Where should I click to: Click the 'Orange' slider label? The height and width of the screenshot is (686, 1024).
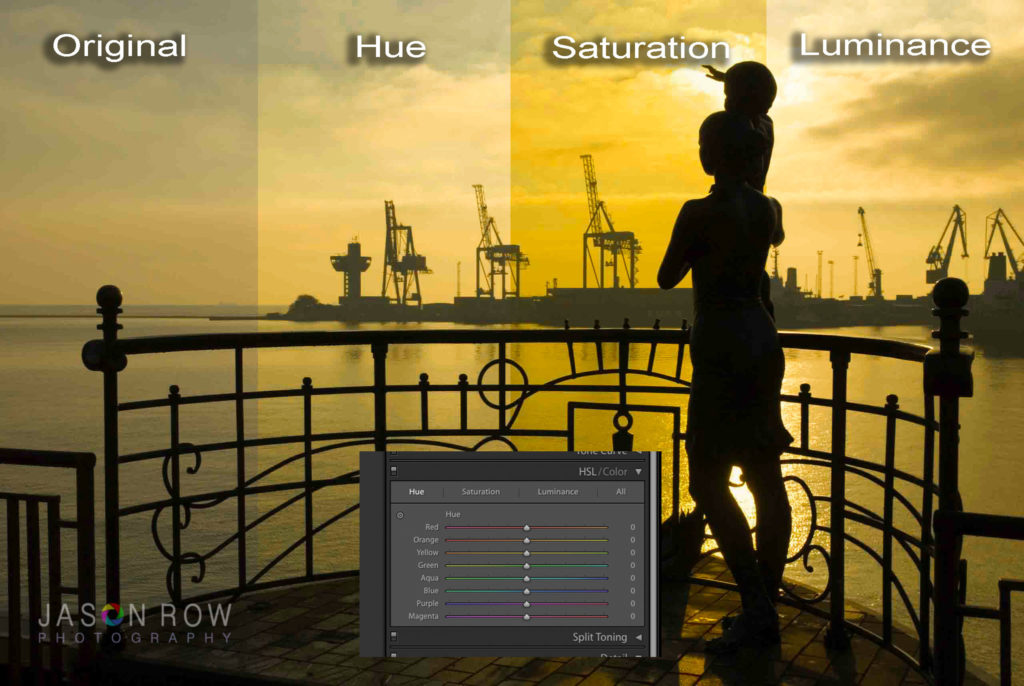tap(426, 540)
